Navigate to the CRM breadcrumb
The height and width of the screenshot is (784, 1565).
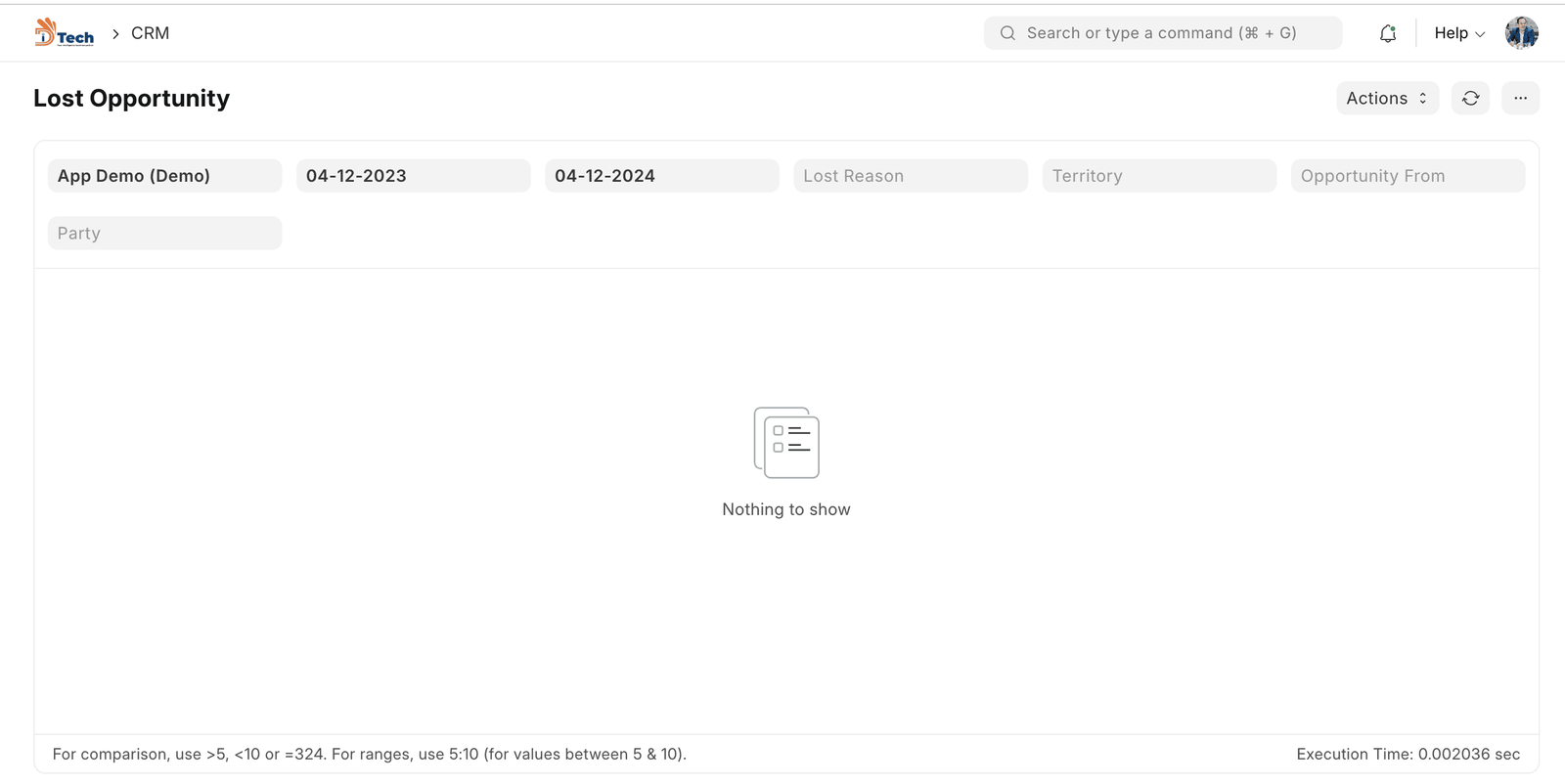pyautogui.click(x=150, y=33)
